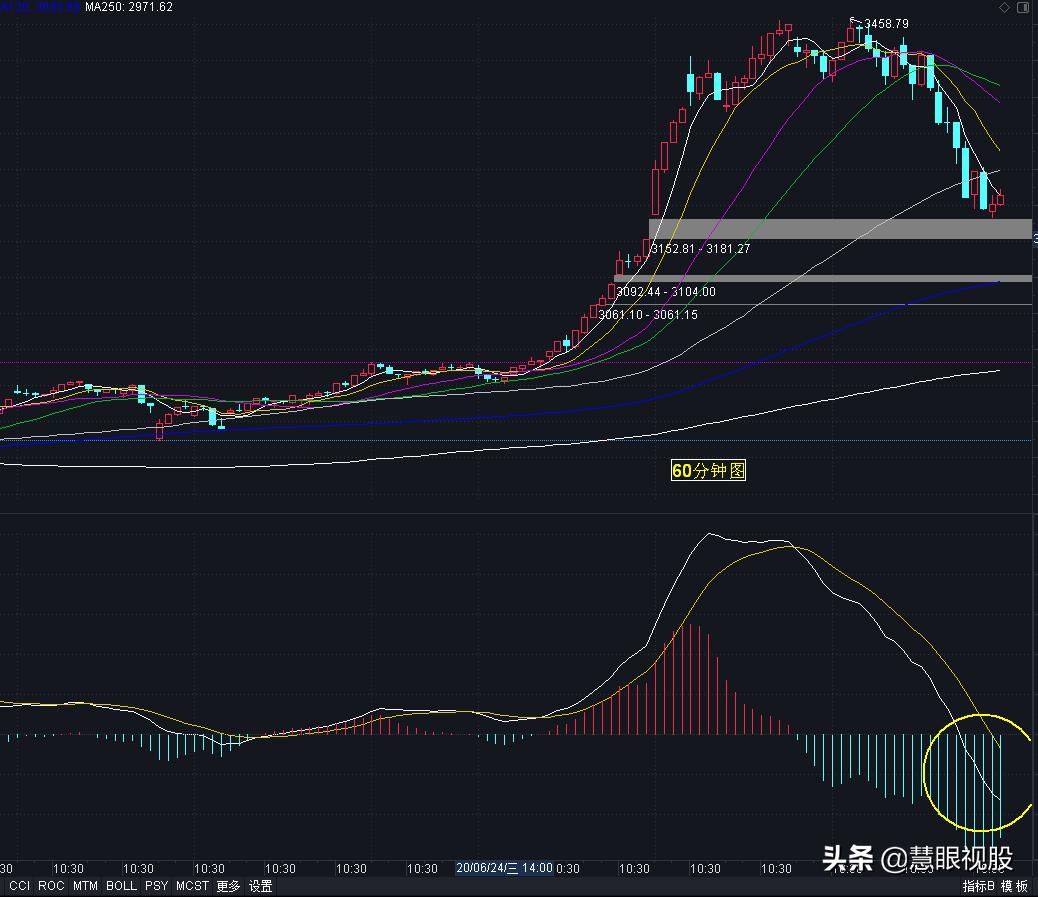The image size is (1038, 897).
Task: Show the BOLL indicator
Action: point(121,886)
